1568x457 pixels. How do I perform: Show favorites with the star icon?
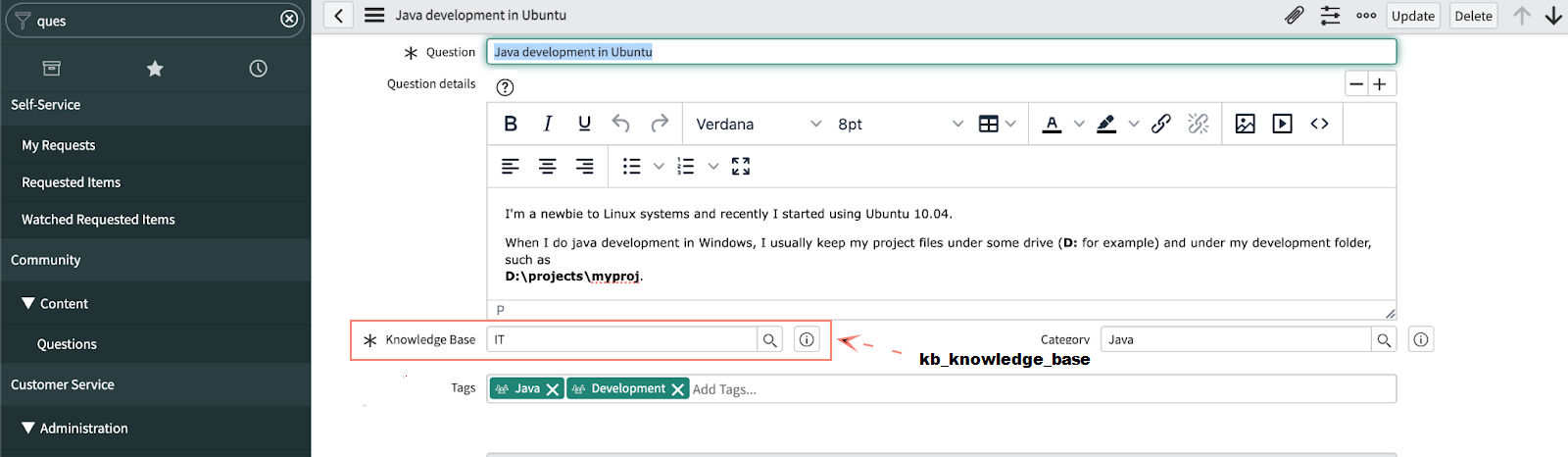[x=155, y=69]
